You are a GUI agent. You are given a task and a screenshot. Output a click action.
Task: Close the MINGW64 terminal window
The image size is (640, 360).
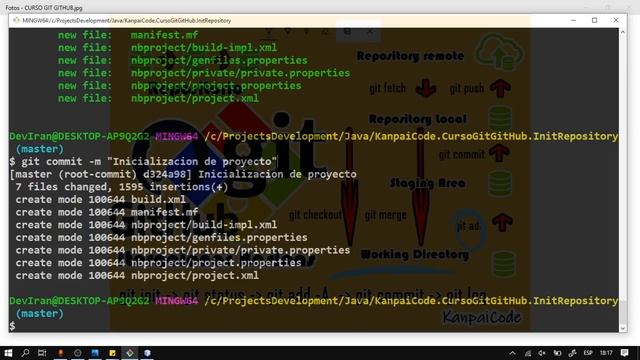[616, 20]
